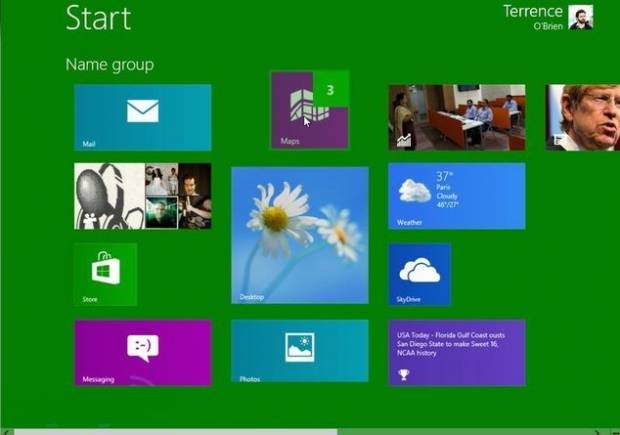Click the scrollbar left arrow

6,432
